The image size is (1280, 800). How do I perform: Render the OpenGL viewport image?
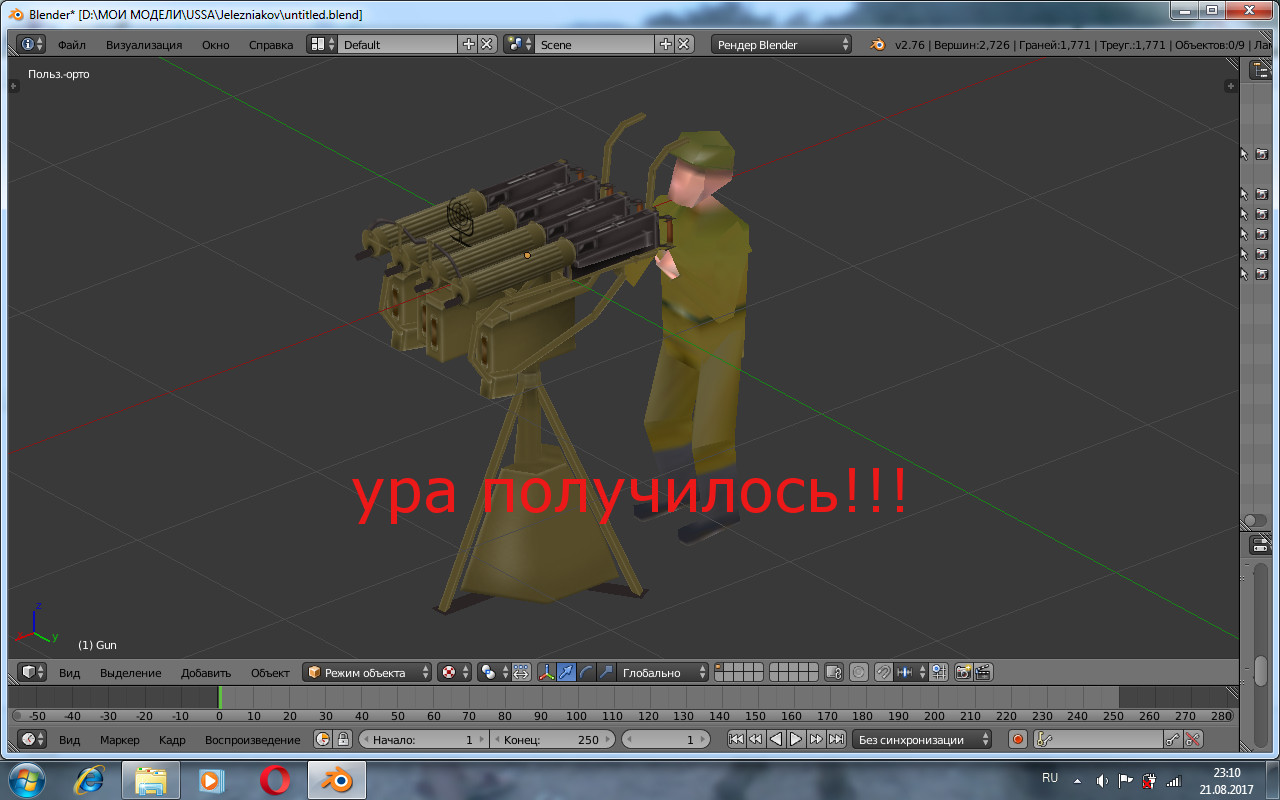tap(963, 672)
